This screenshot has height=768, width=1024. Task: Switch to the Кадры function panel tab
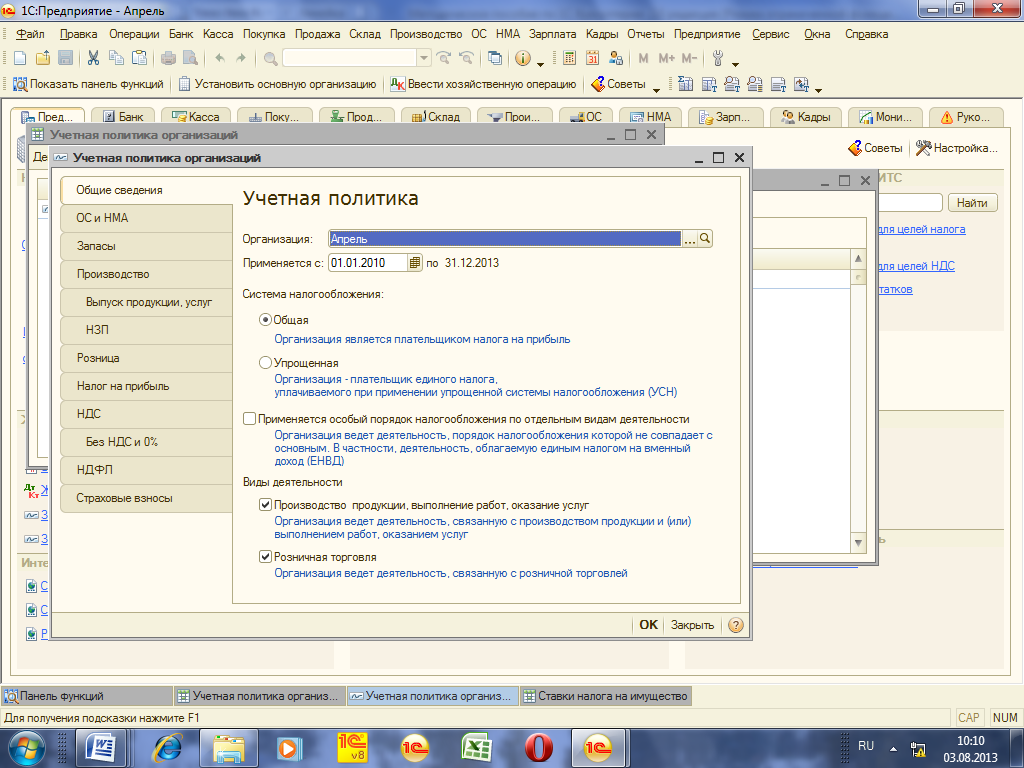pyautogui.click(x=806, y=116)
